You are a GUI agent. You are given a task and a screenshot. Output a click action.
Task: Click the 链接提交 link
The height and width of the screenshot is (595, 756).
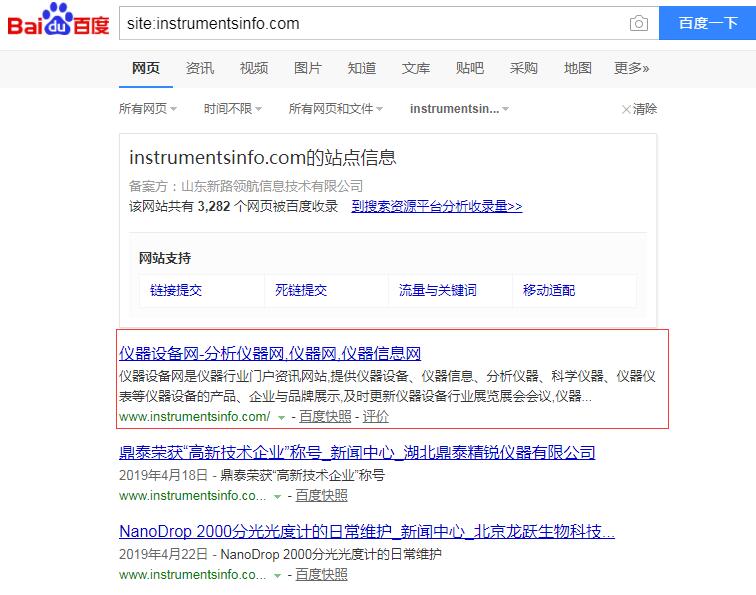(176, 290)
